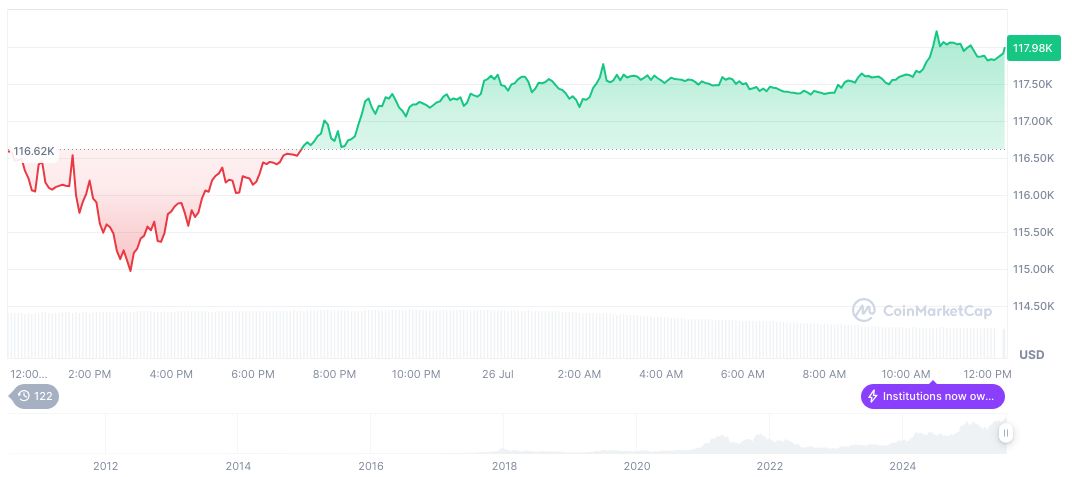Viewport: 1072px width, 477px height.
Task: Select 2012 on the navigator timeline
Action: tap(106, 466)
